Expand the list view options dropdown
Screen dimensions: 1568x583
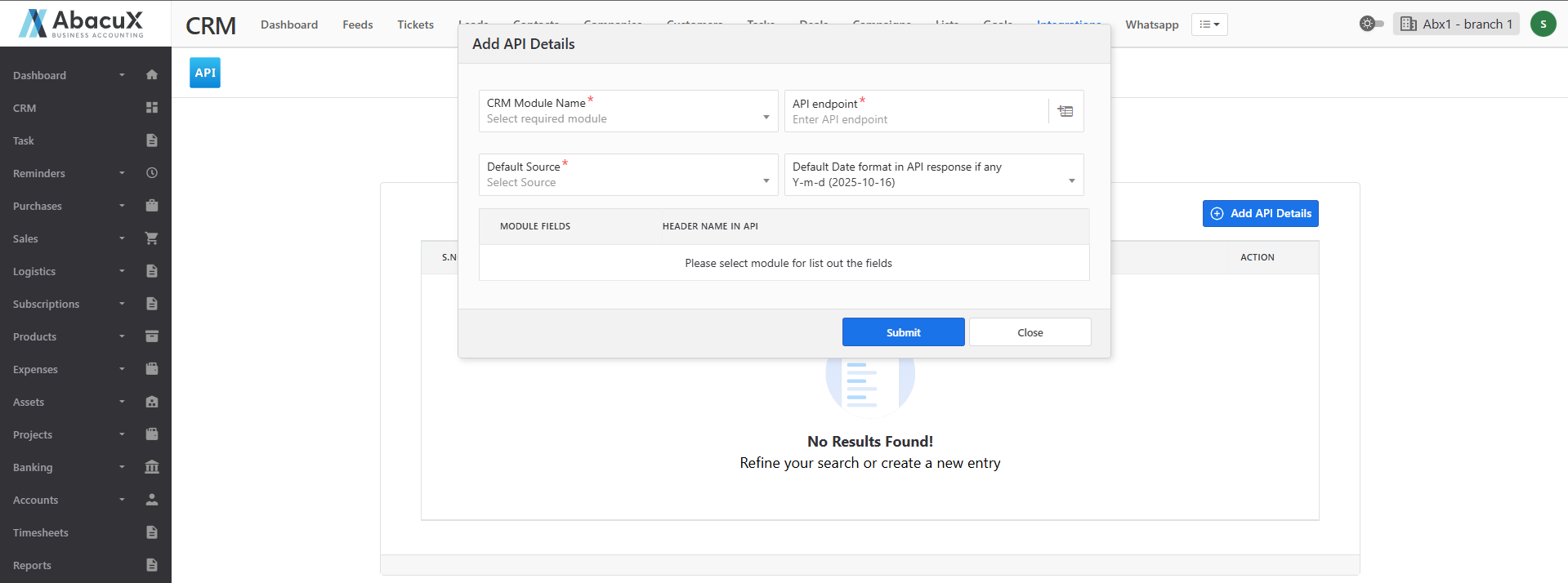point(1208,24)
